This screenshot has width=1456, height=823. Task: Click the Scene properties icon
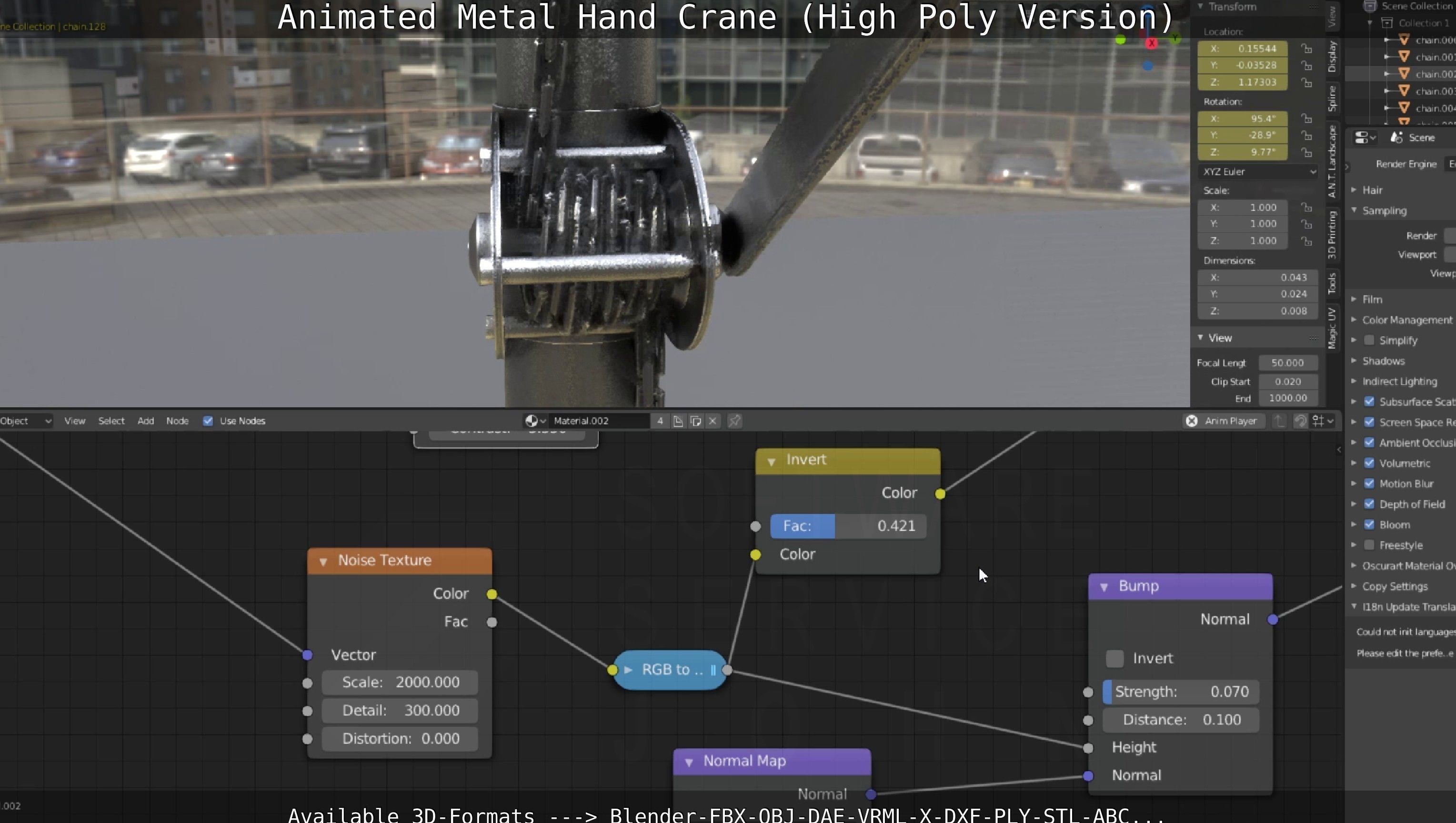click(1396, 137)
